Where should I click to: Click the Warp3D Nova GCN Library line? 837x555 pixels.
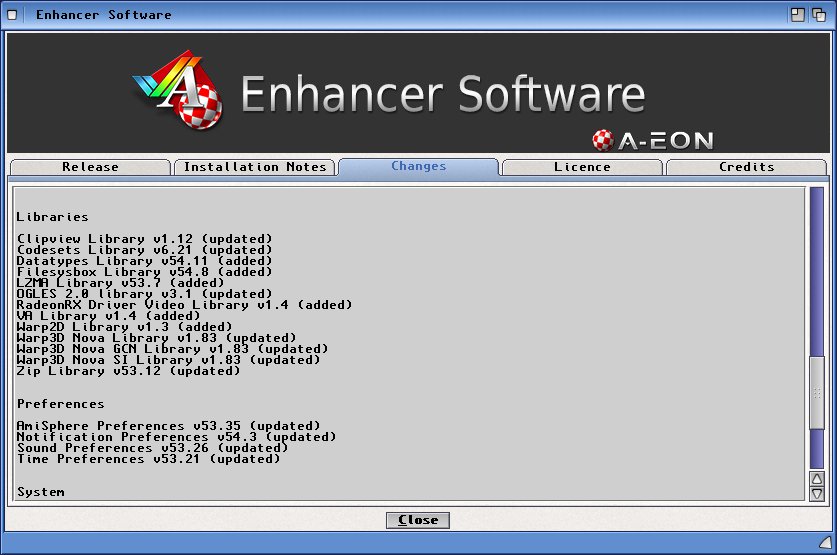[172, 349]
